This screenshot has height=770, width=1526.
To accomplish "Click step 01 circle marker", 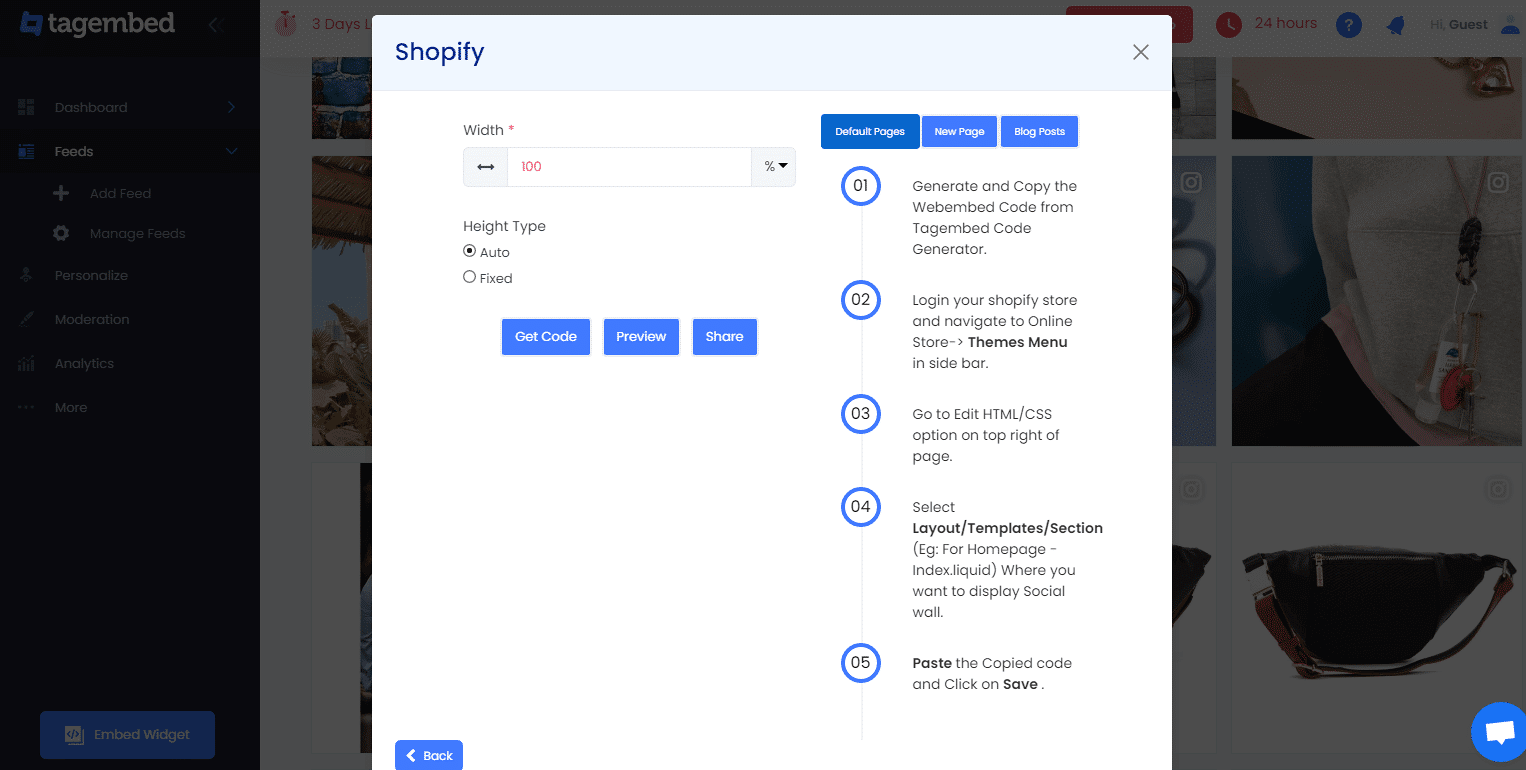I will [860, 186].
